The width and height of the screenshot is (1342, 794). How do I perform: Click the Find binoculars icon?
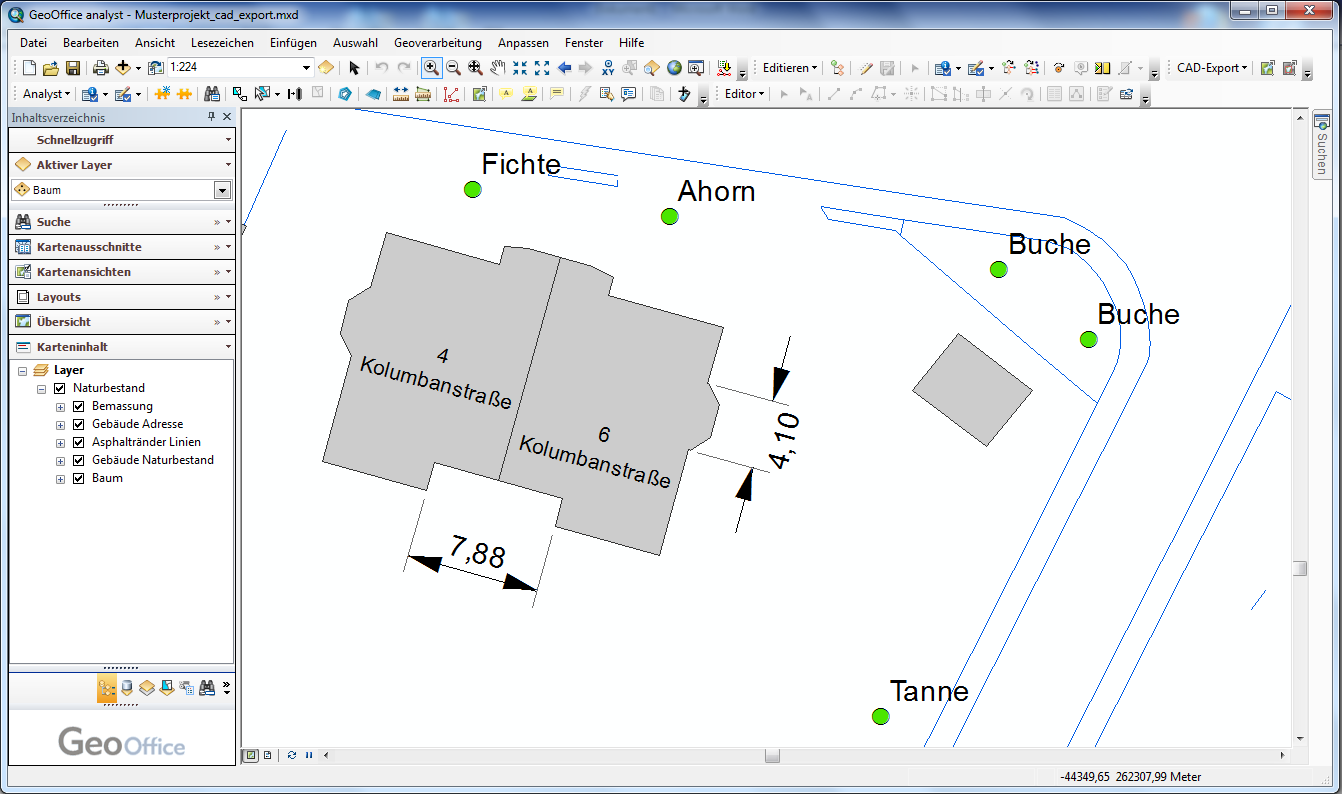click(x=213, y=95)
